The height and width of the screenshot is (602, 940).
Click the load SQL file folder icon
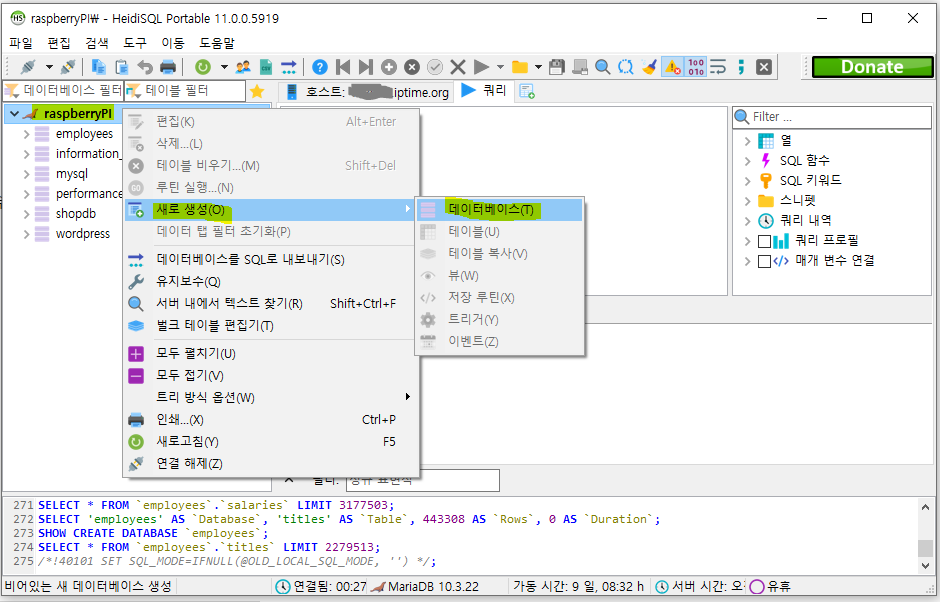520,67
